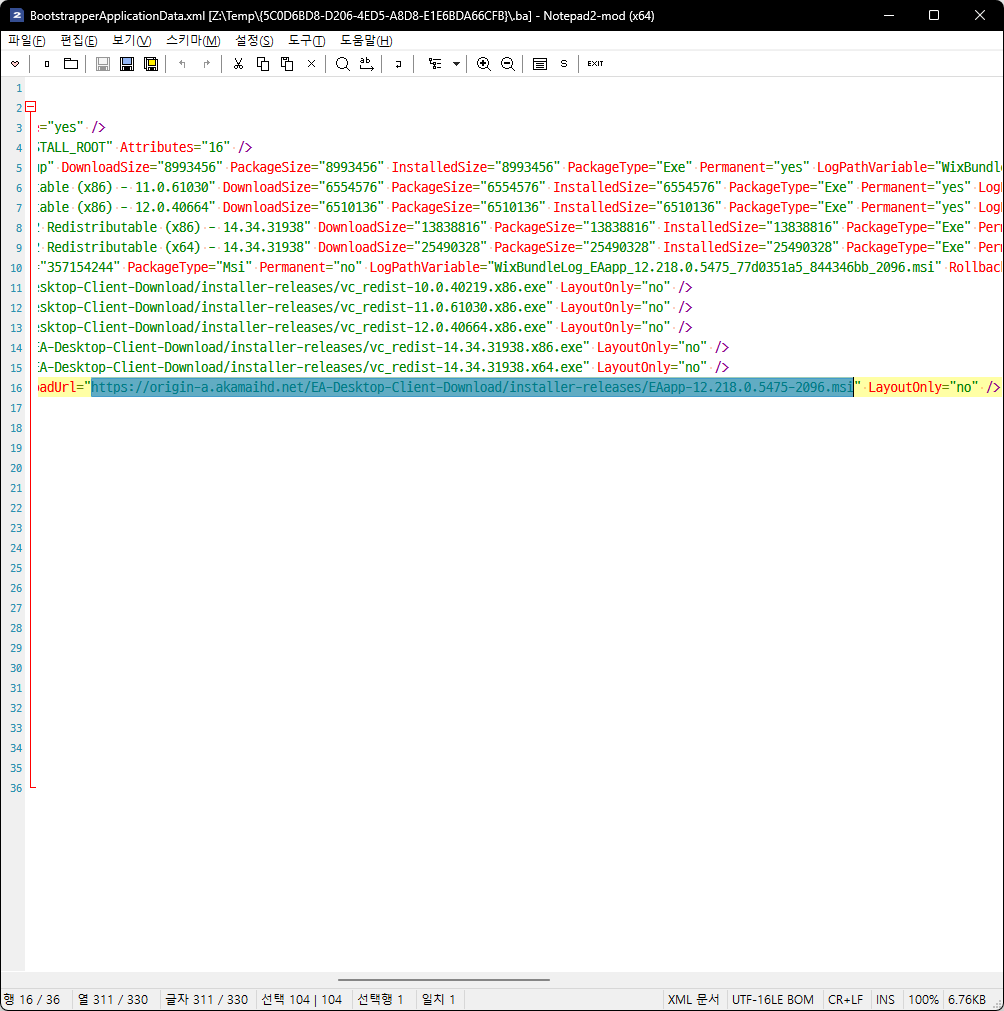Screen dimensions: 1004x1011
Task: Paste clipboard contents via toolbar icon
Action: (287, 64)
